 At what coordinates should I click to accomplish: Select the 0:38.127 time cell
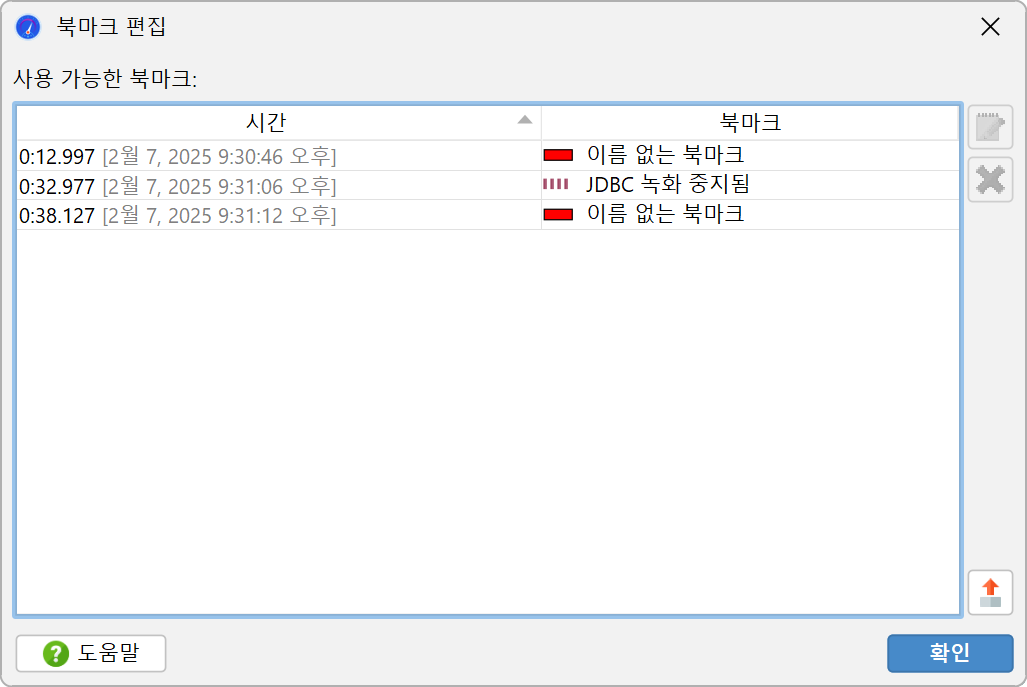pos(279,215)
